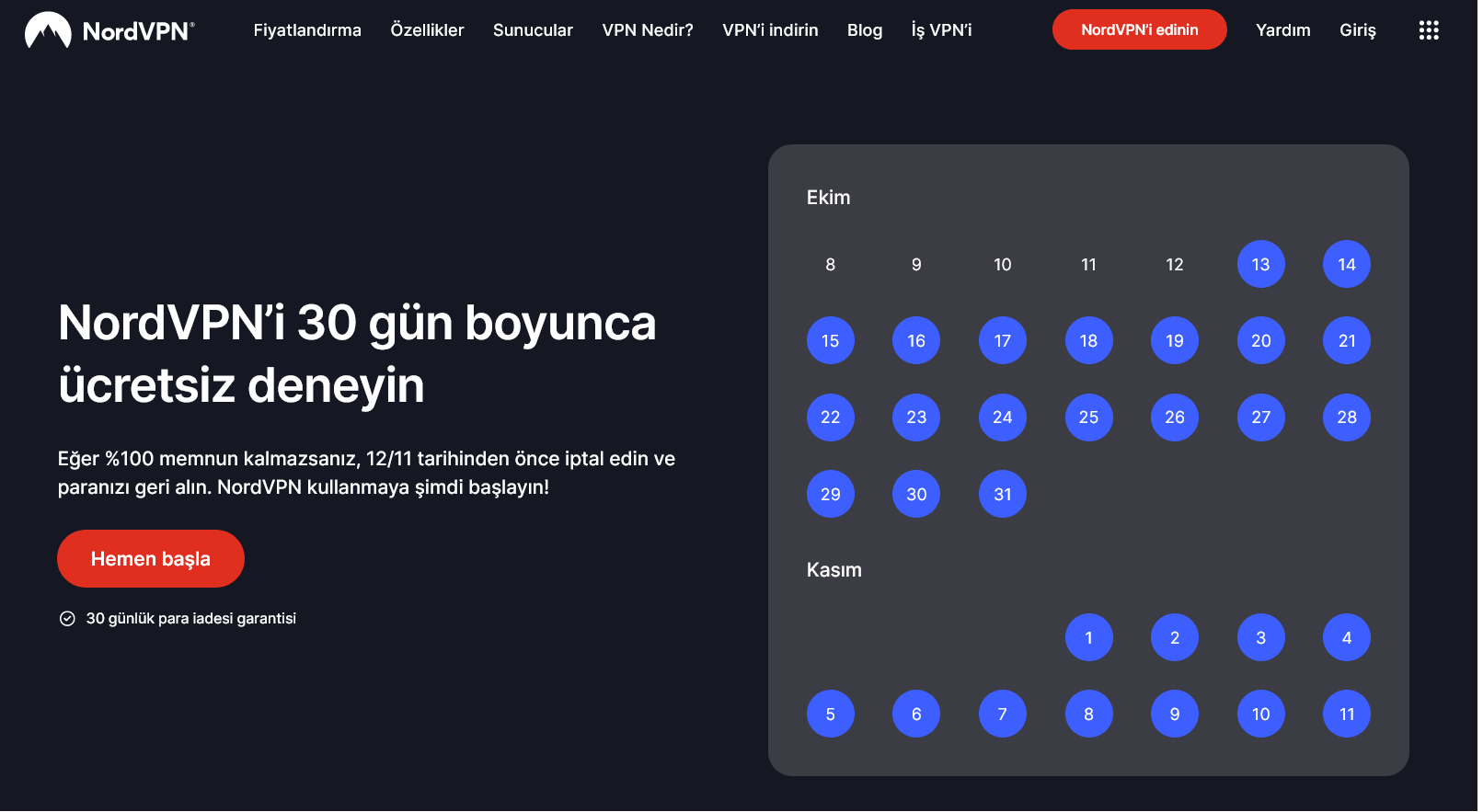1483x812 pixels.
Task: Open the Yardım link
Action: coord(1282,30)
